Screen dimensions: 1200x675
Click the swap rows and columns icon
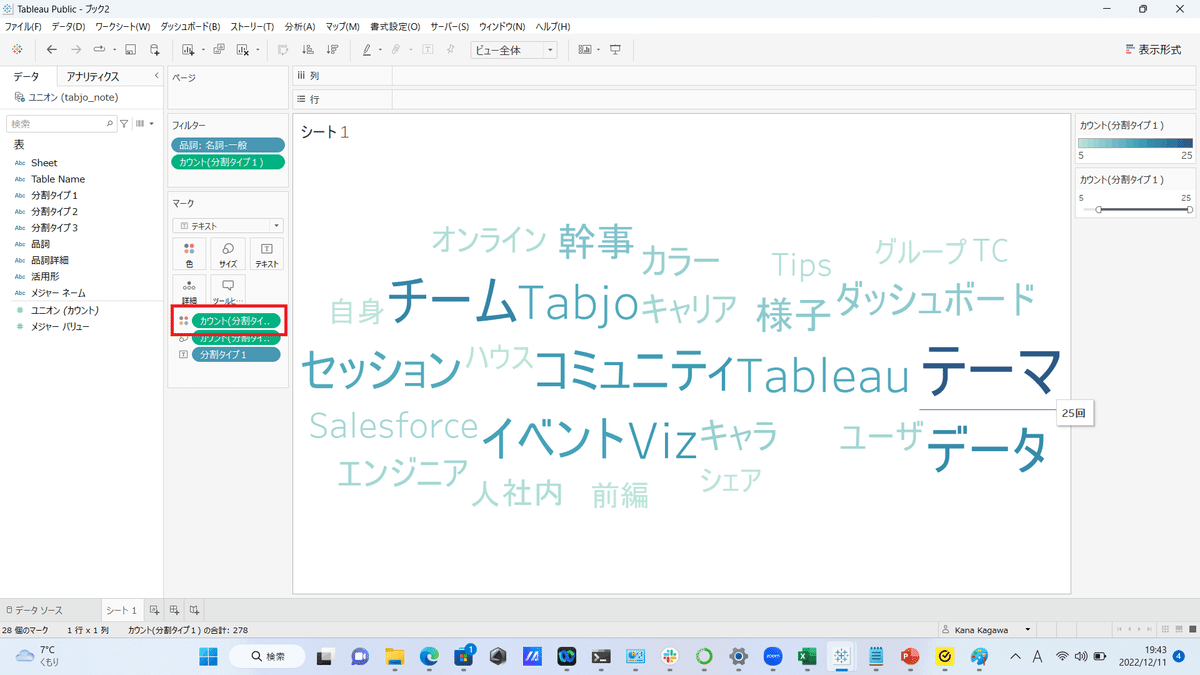click(x=283, y=49)
